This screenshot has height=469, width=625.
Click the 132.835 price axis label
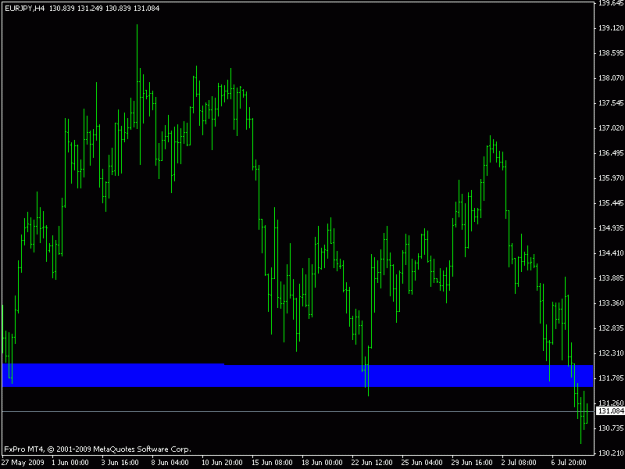(x=611, y=328)
